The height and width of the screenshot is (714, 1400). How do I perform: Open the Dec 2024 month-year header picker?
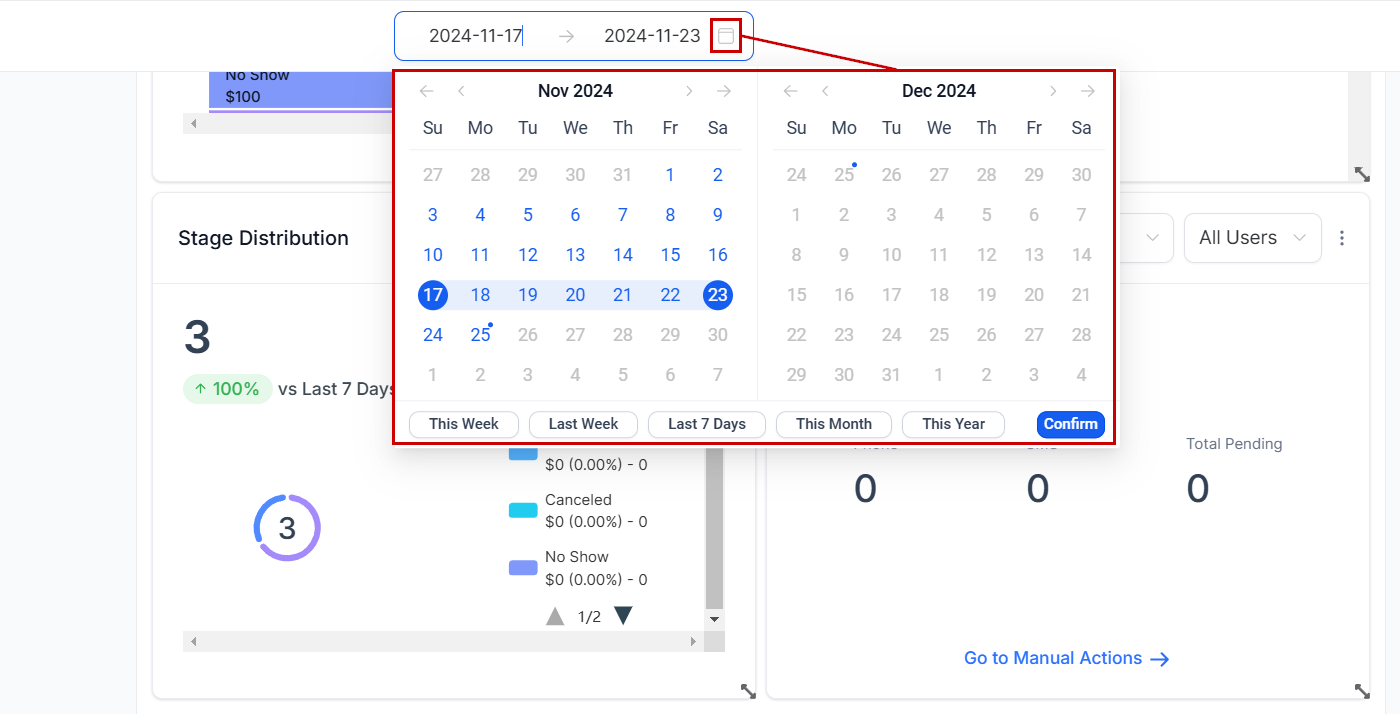click(938, 91)
